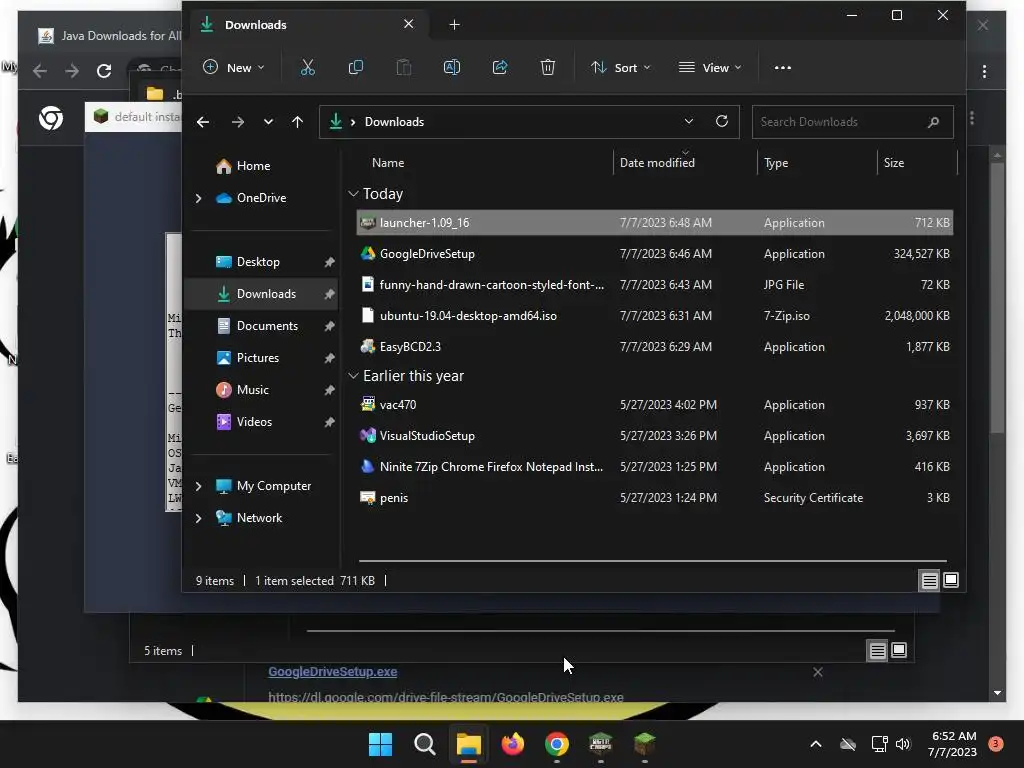Click the Delete trash icon
Image resolution: width=1024 pixels, height=768 pixels.
click(548, 67)
